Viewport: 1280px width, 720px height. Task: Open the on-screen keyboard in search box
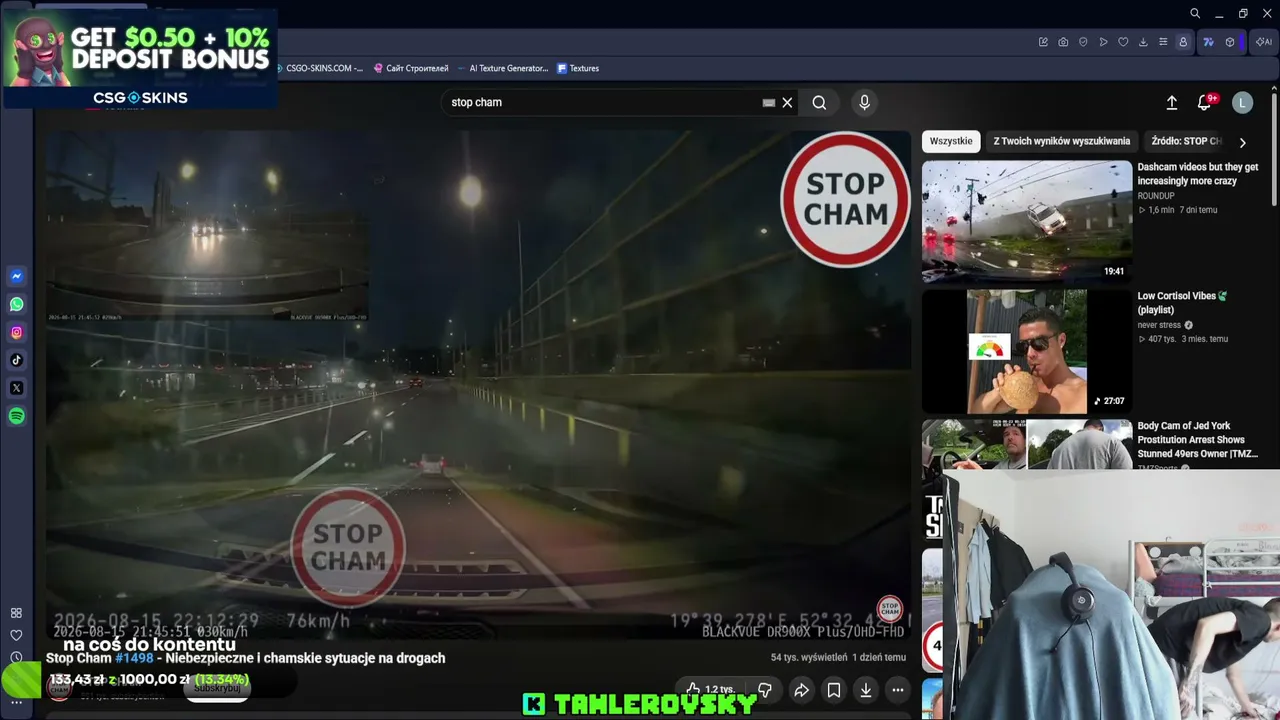click(768, 102)
